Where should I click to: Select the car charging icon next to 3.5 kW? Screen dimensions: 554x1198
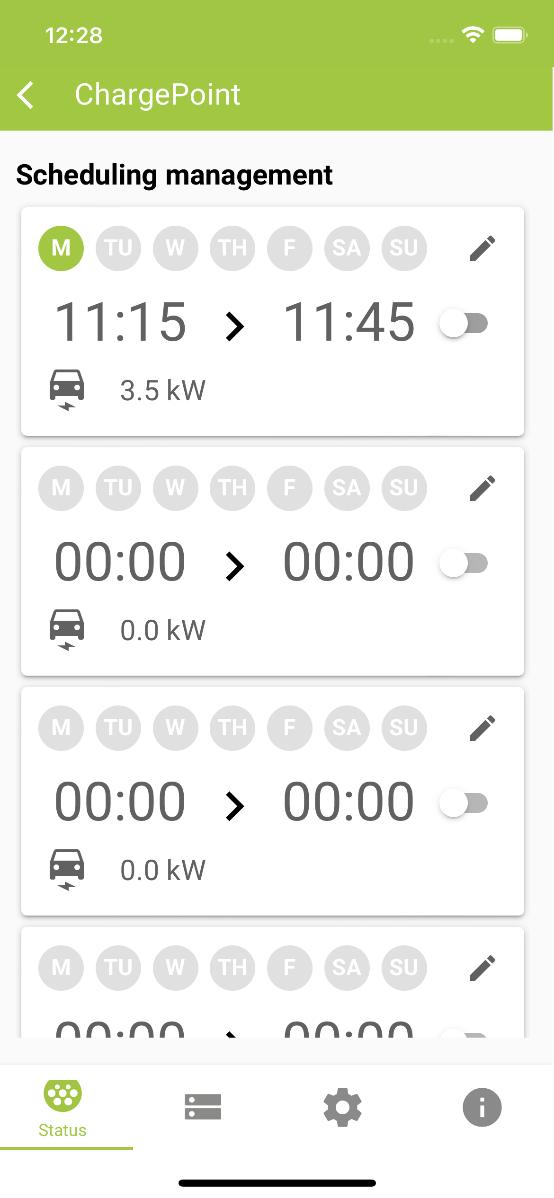(67, 390)
